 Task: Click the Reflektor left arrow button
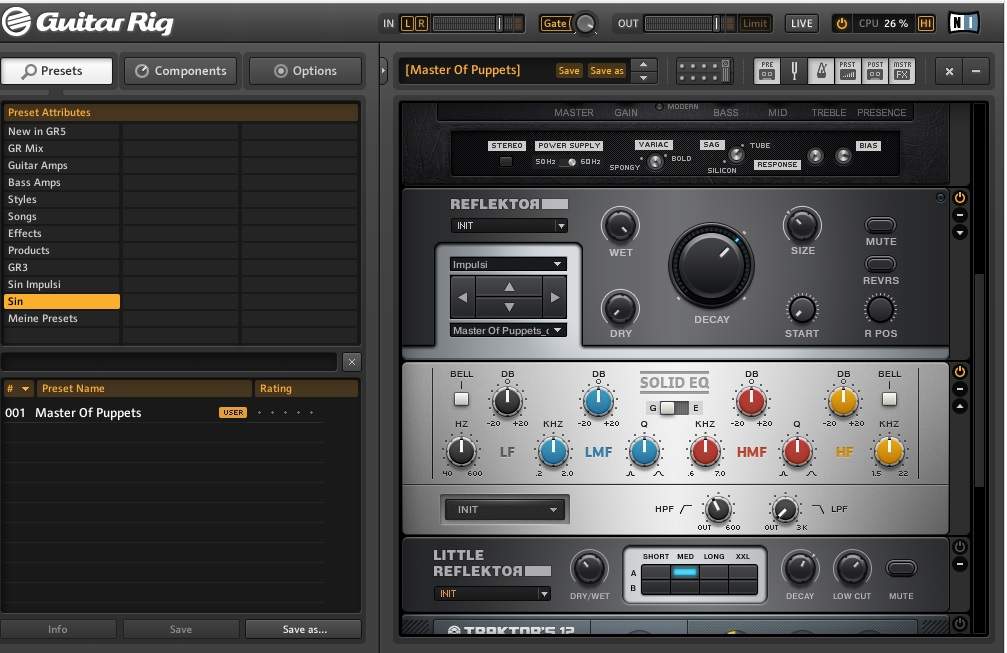(x=462, y=297)
